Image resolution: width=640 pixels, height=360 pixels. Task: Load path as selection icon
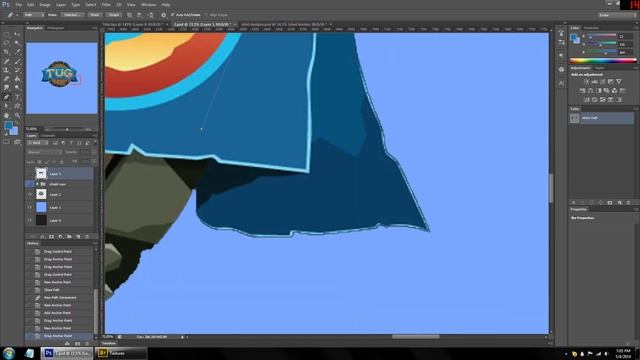(591, 202)
